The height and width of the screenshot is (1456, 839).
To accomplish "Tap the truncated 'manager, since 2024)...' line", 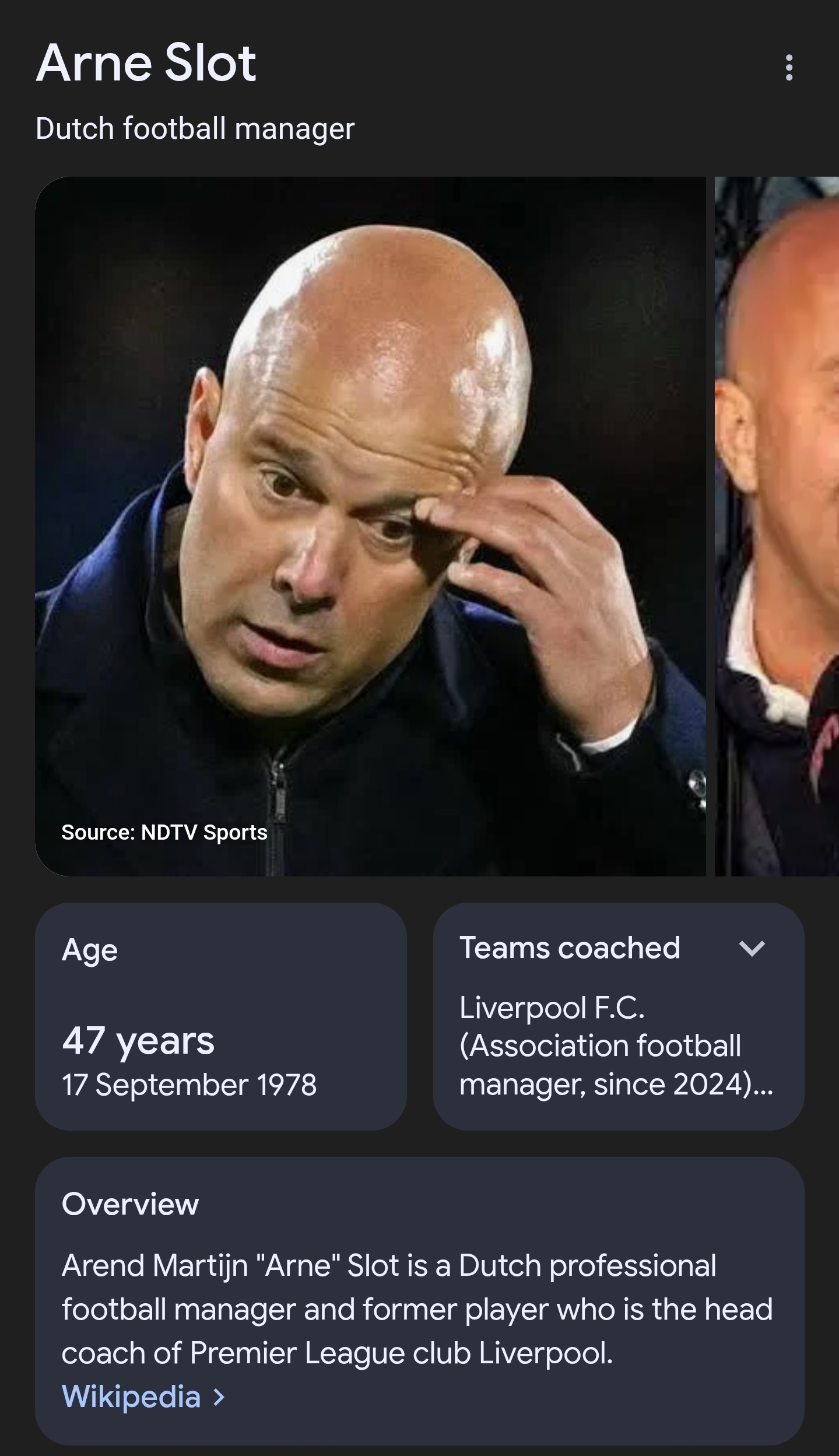I will (616, 1085).
